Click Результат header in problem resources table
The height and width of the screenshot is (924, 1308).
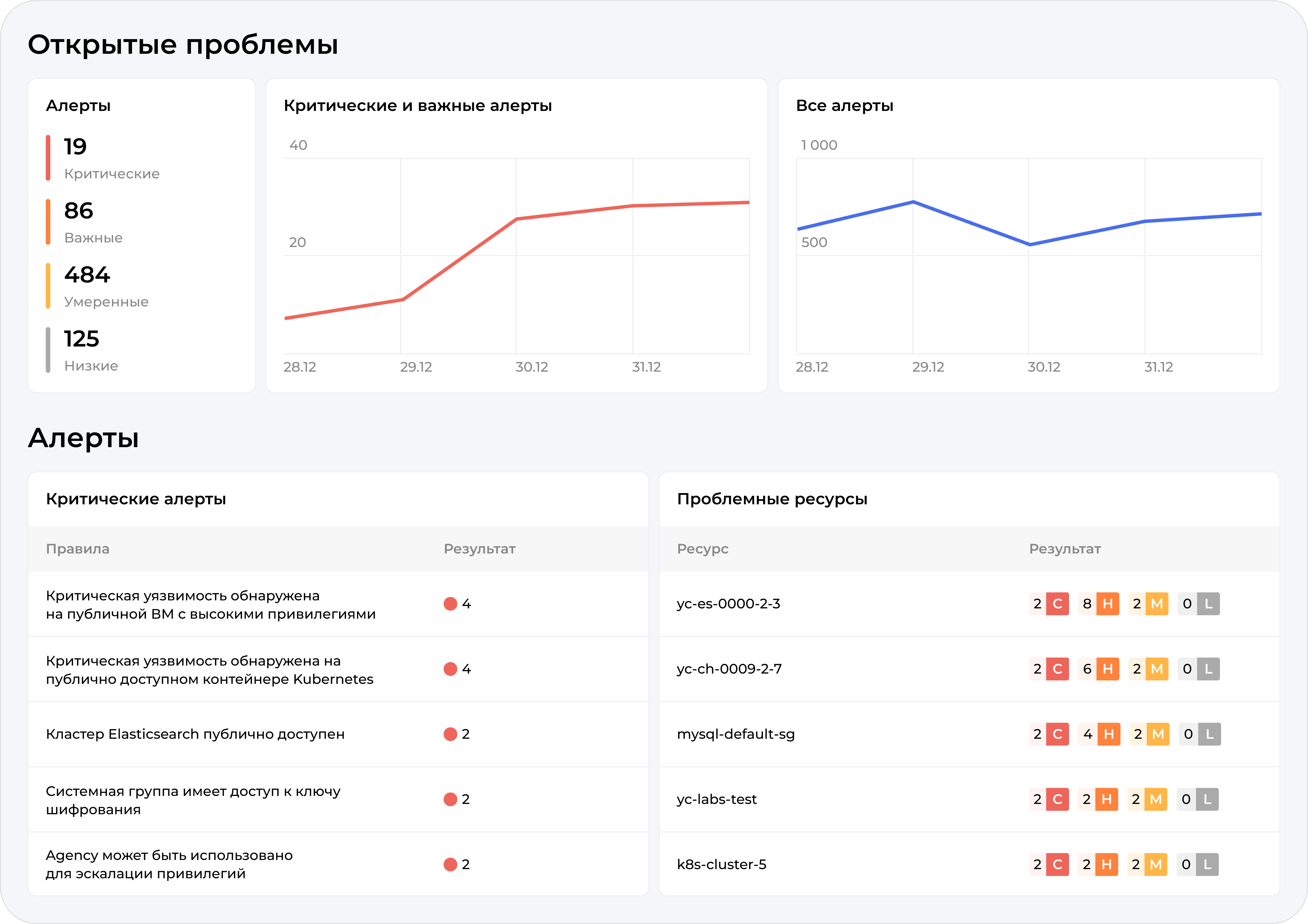pos(1065,549)
